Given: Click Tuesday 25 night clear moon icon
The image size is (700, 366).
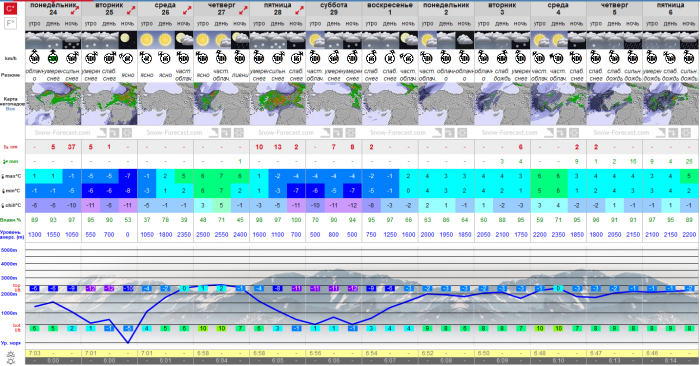Looking at the screenshot, I should (128, 40).
